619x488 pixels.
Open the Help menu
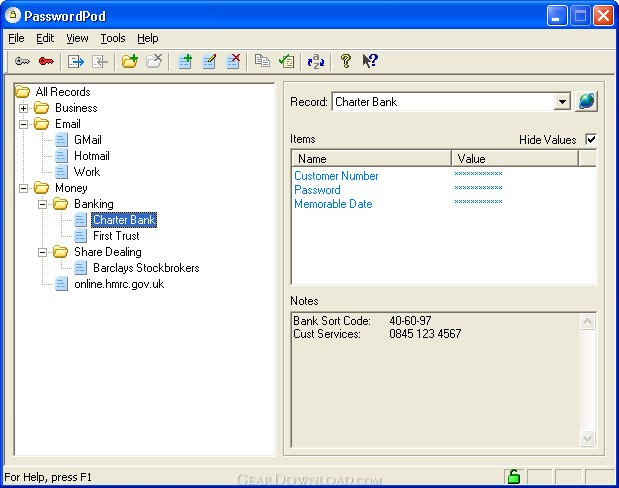(x=148, y=38)
